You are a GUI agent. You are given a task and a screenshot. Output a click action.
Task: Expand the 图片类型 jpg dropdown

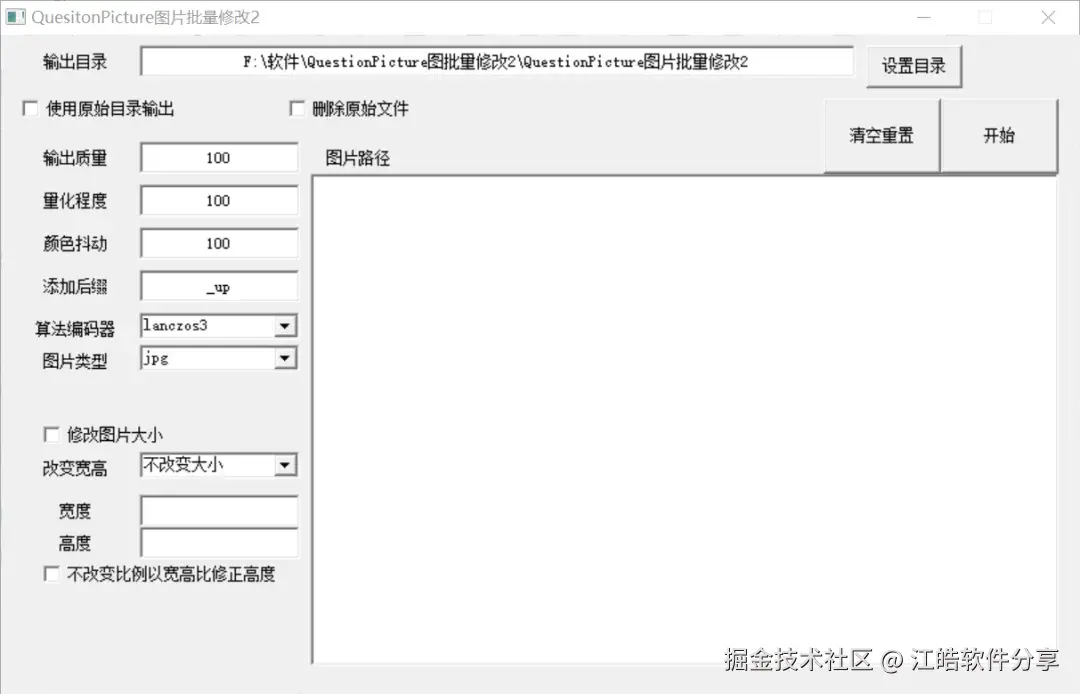point(284,358)
